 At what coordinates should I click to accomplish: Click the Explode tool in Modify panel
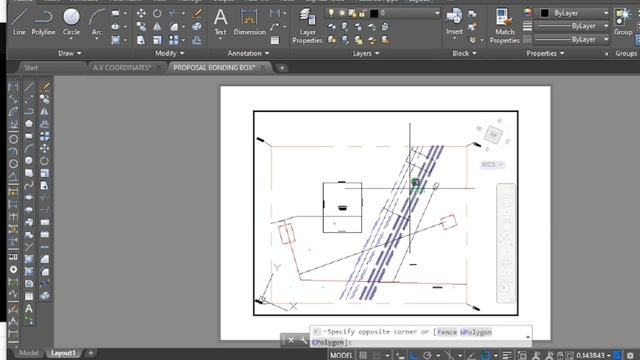[197, 27]
